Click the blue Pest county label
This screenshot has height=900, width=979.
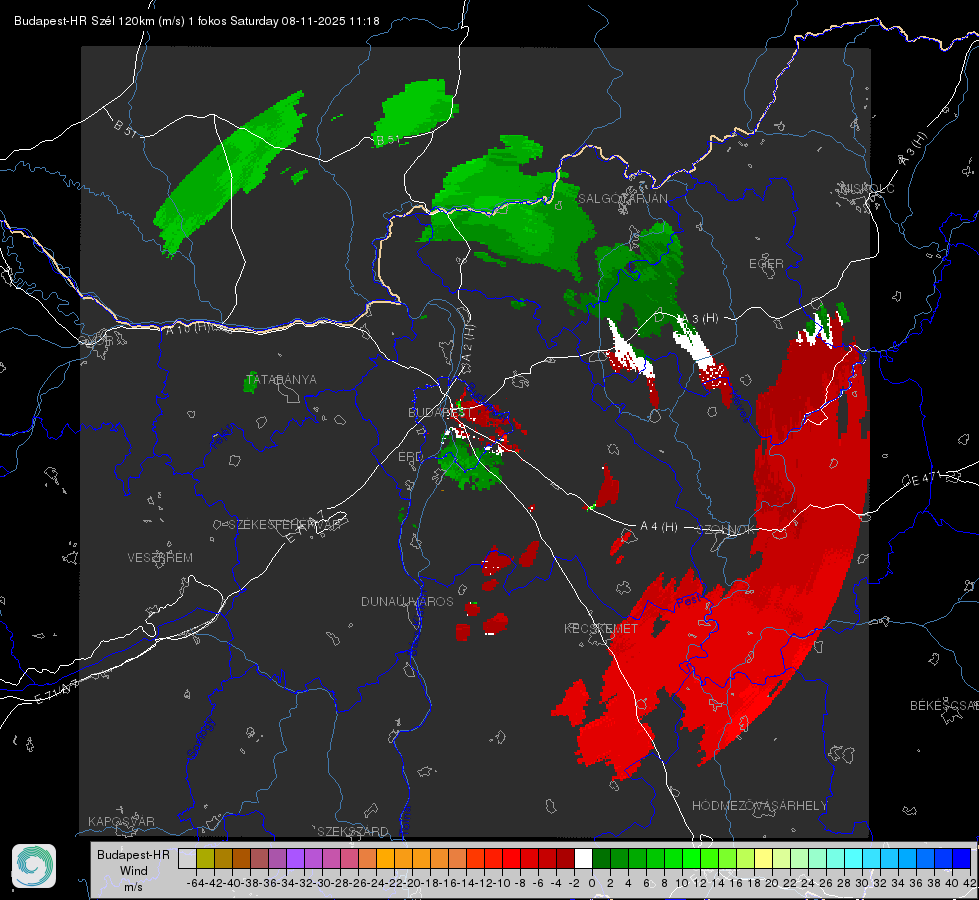pos(687,602)
